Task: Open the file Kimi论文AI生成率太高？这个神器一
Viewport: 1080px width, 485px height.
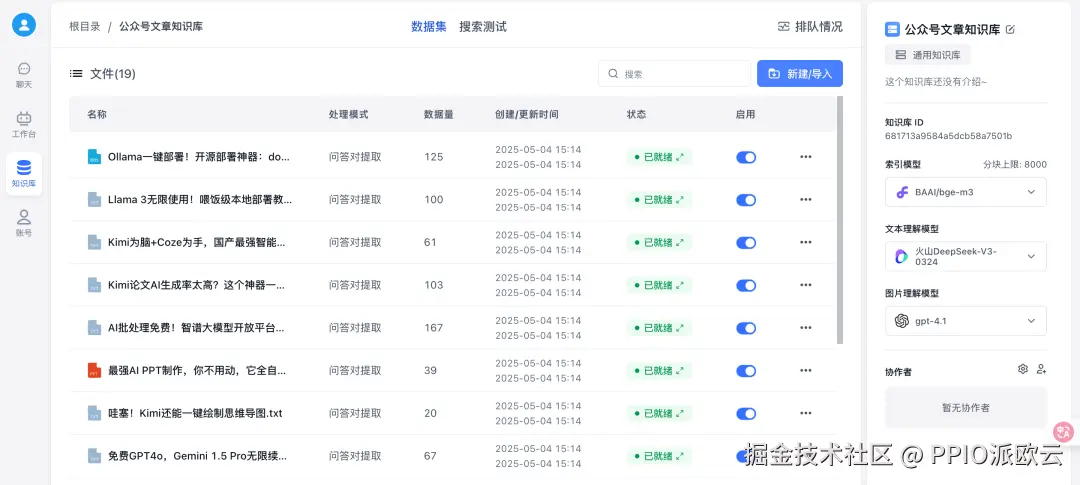Action: tap(196, 285)
